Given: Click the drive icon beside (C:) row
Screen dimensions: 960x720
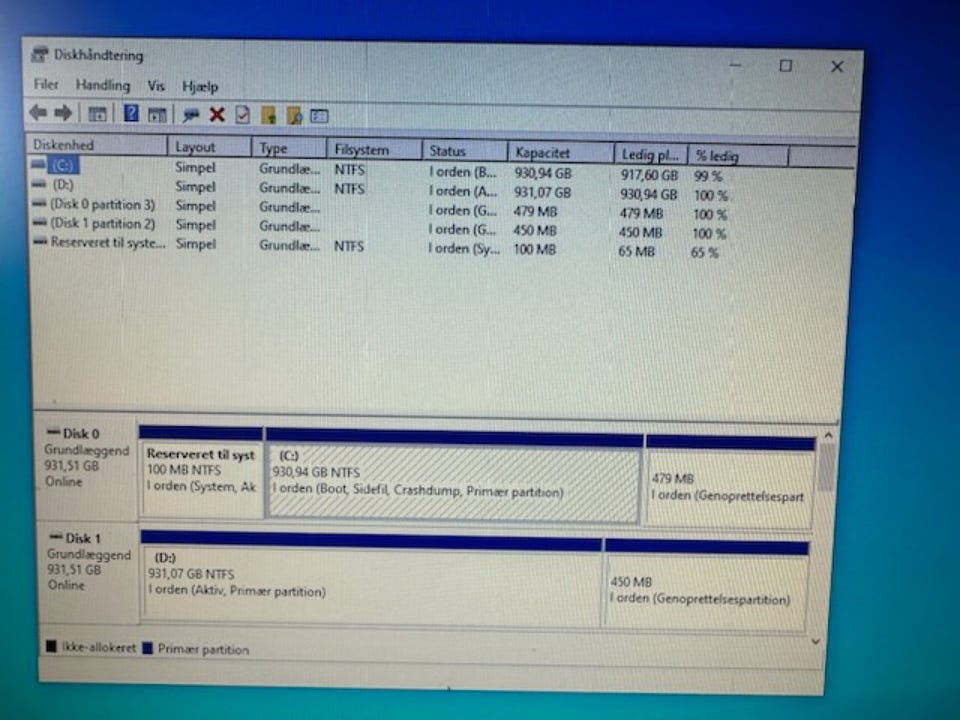Looking at the screenshot, I should (x=39, y=164).
